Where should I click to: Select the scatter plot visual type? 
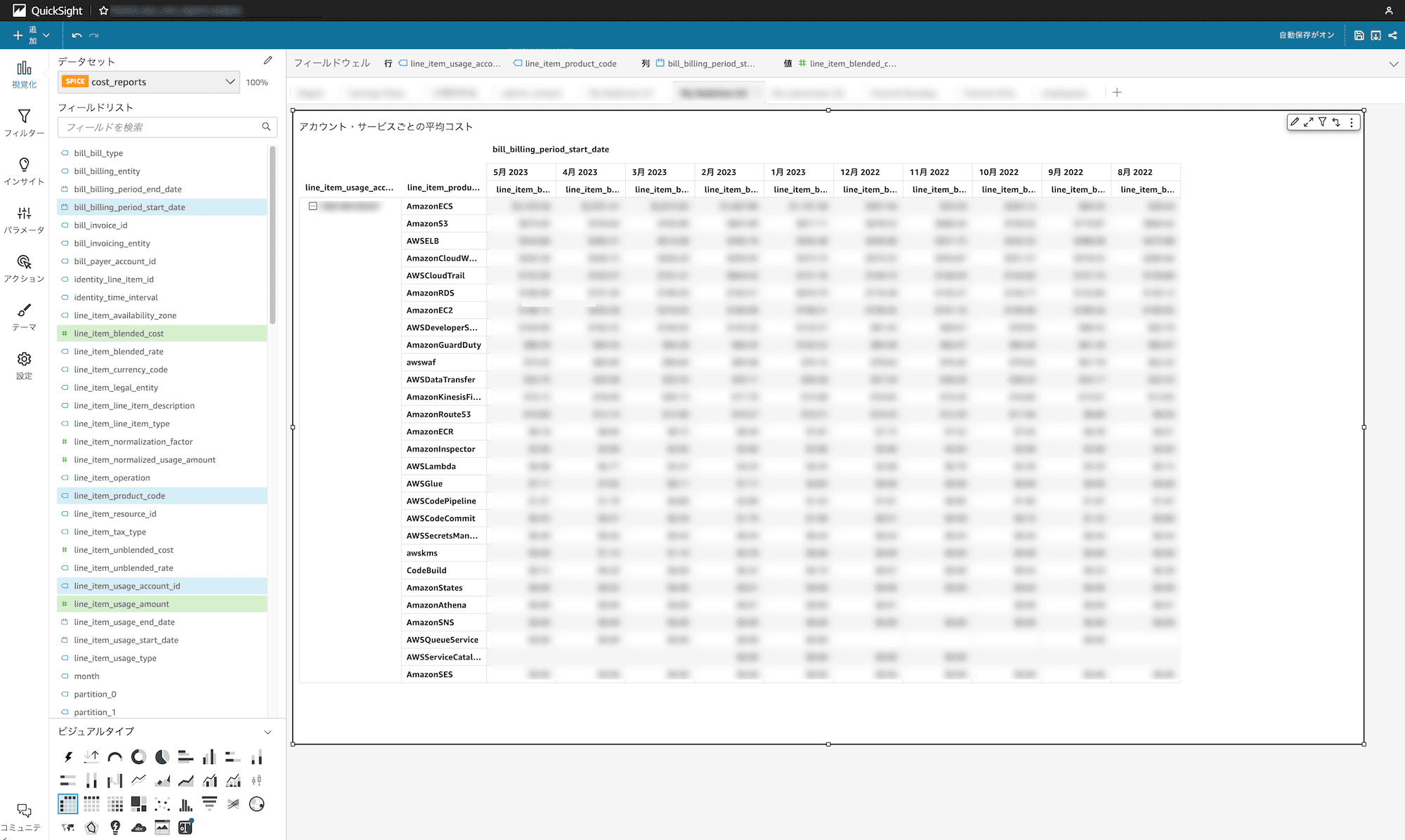coord(162,804)
